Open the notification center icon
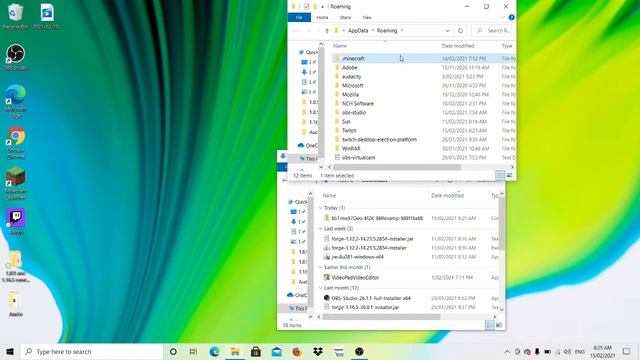The image size is (640, 360). pyautogui.click(x=626, y=351)
